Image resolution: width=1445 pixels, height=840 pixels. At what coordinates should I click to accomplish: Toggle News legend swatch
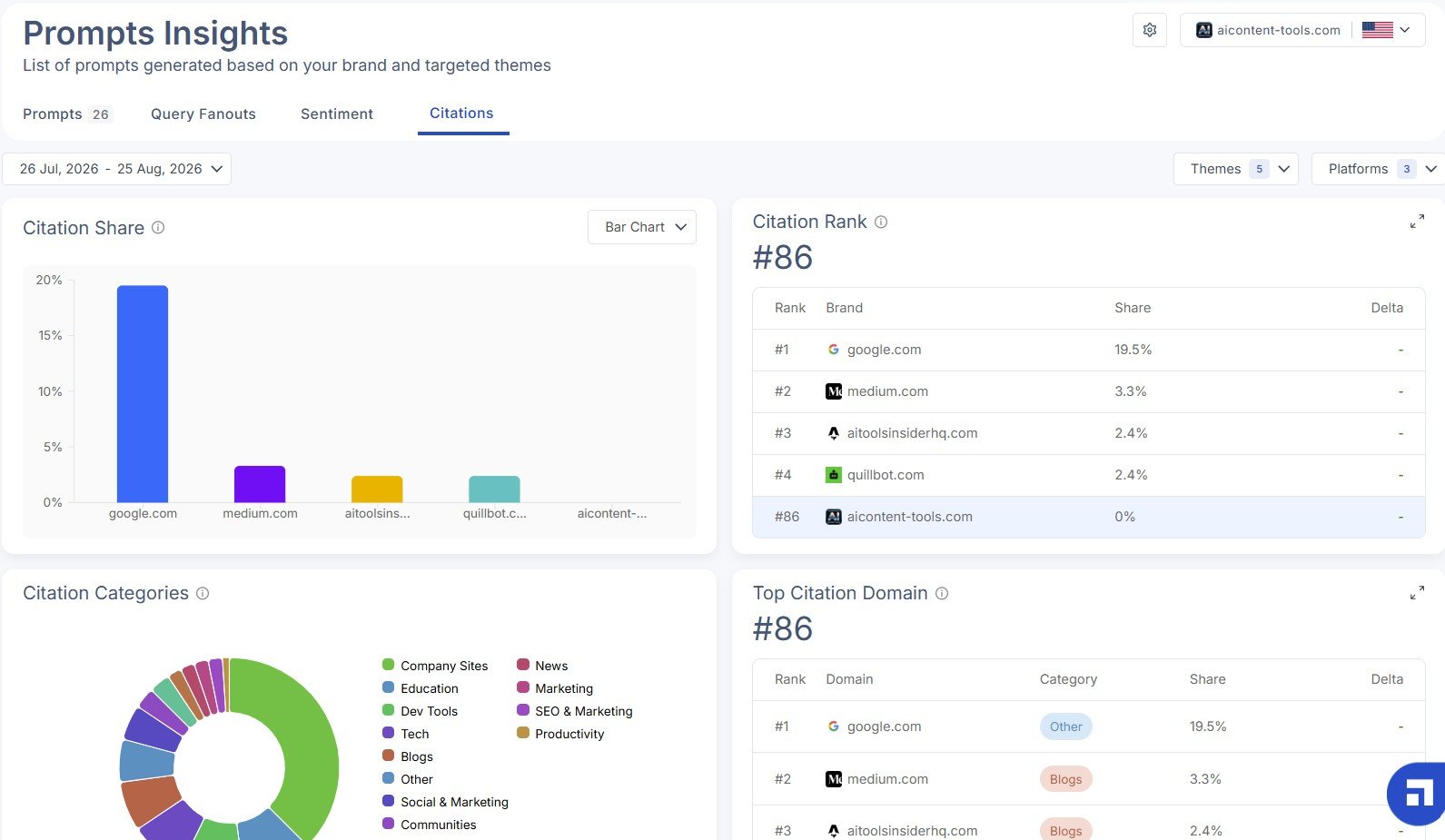(523, 665)
